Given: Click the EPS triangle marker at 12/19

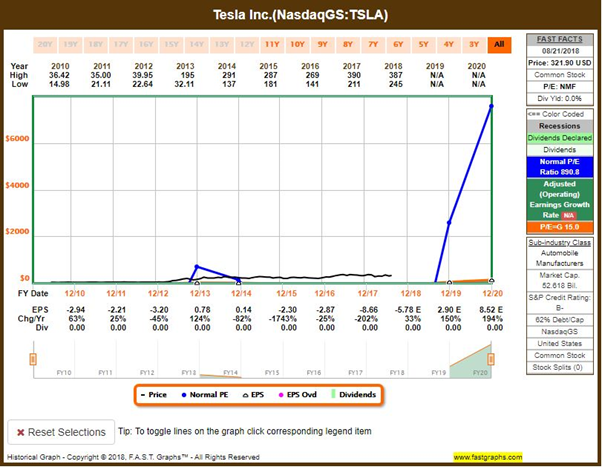Looking at the screenshot, I should coord(449,282).
